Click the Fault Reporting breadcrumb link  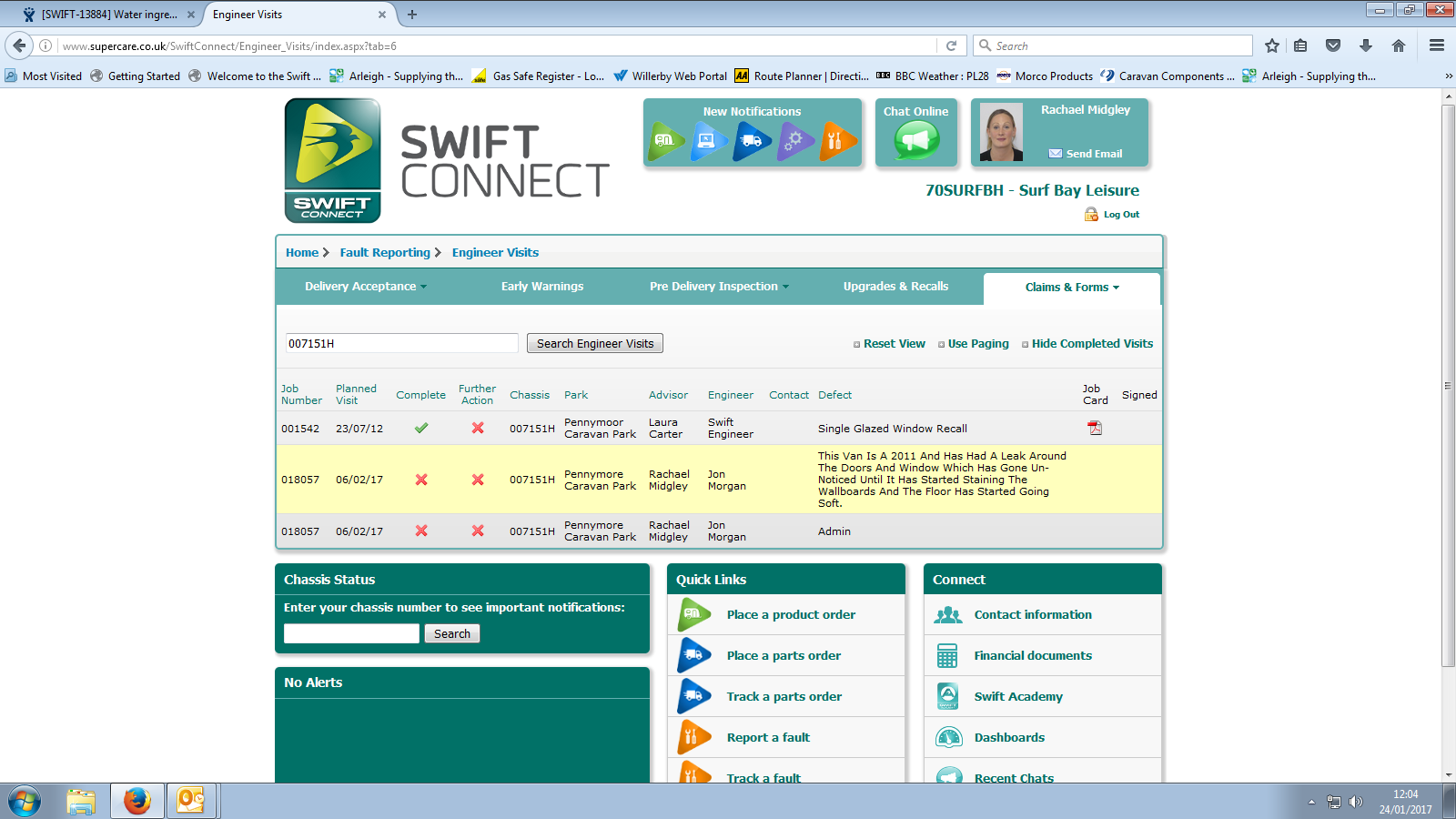pyautogui.click(x=385, y=253)
